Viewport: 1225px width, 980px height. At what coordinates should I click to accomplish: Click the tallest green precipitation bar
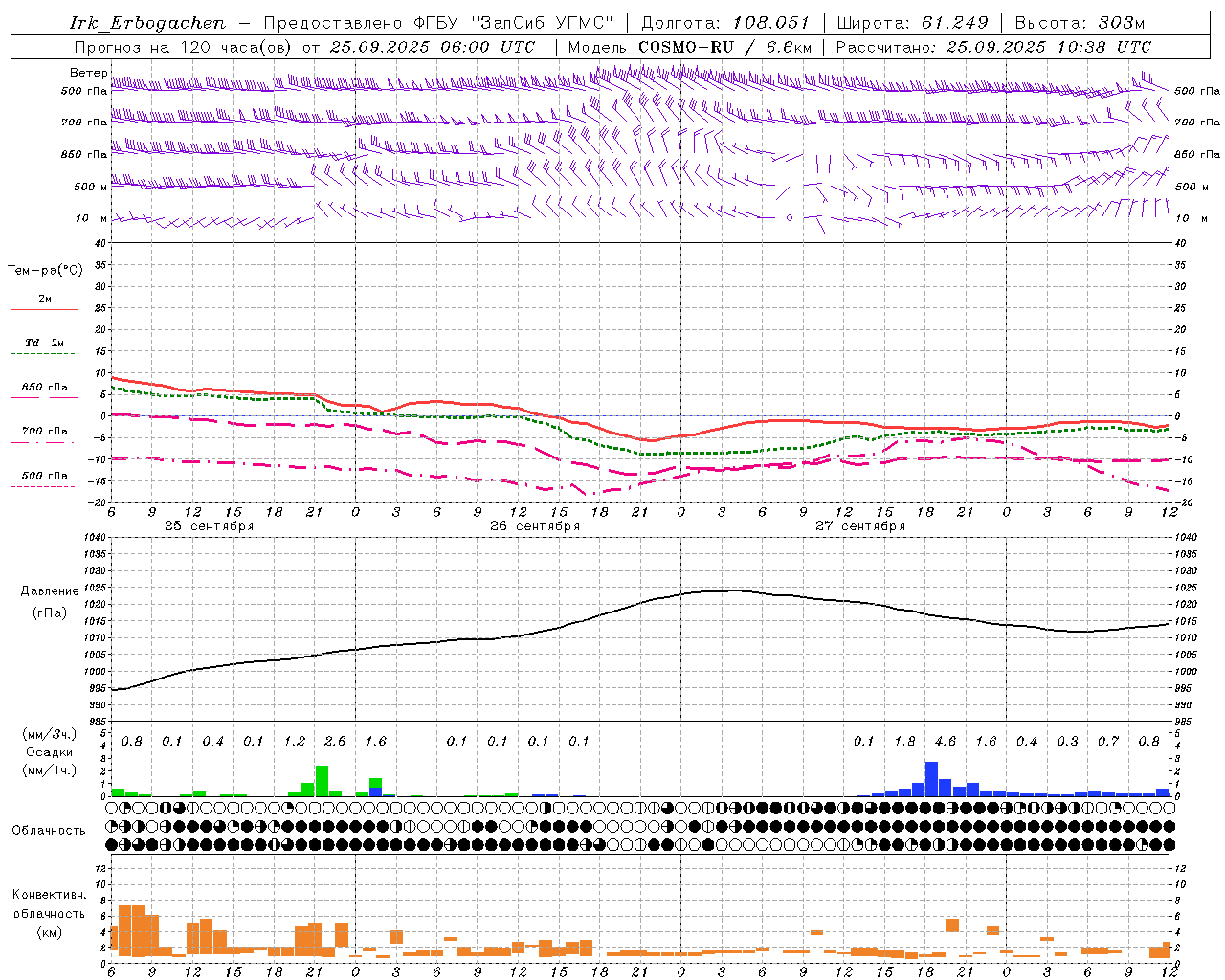point(322,781)
